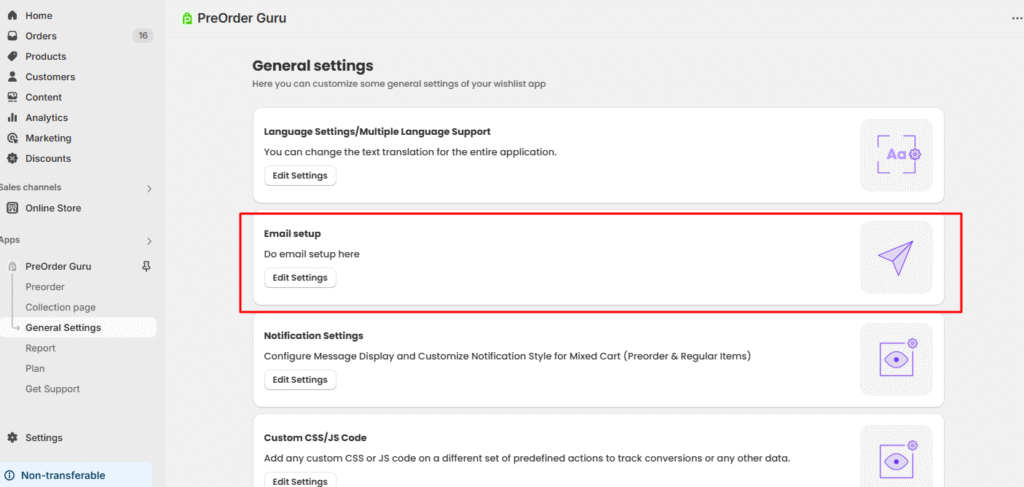The height and width of the screenshot is (487, 1024).
Task: Click Edit Settings under Email setup
Action: click(300, 278)
